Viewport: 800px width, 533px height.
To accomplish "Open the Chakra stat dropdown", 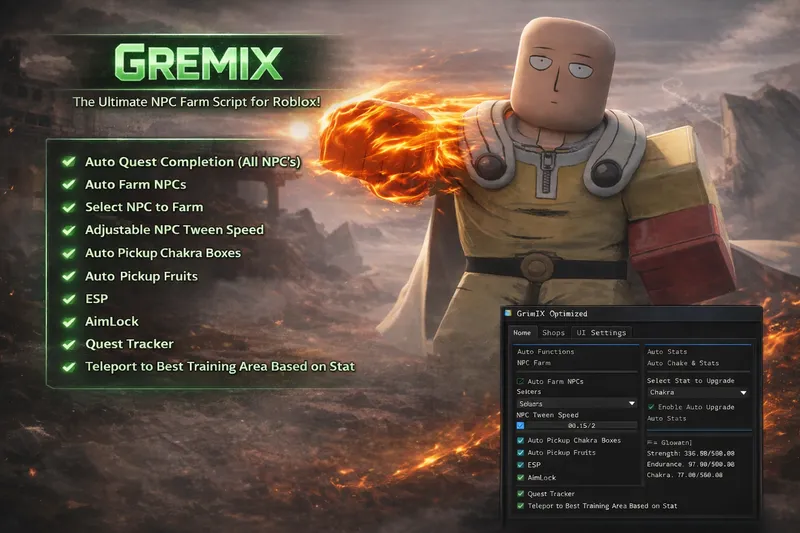I will [698, 392].
